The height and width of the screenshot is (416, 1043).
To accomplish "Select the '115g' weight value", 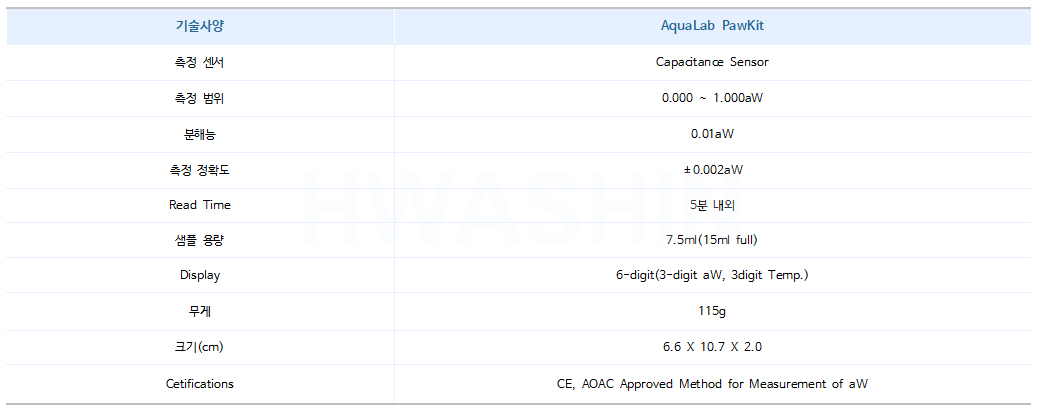I will click(712, 312).
